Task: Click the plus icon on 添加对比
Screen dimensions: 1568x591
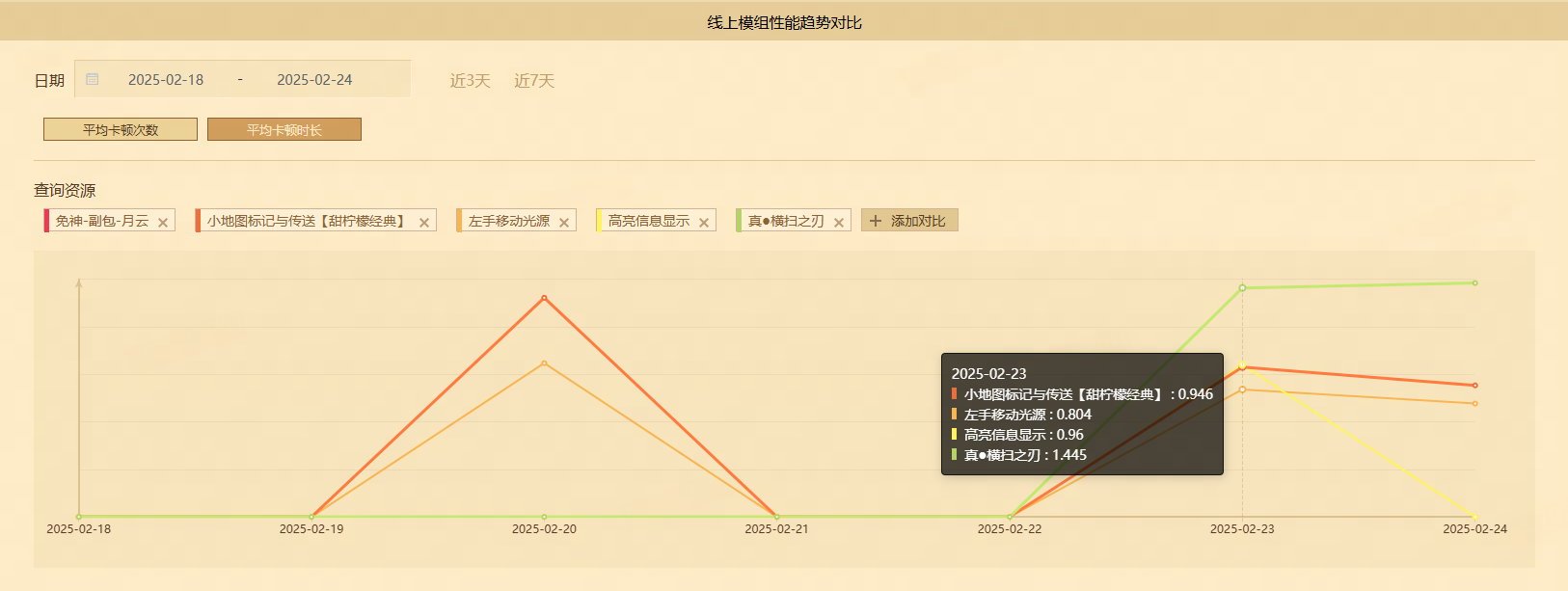Action: 876,221
